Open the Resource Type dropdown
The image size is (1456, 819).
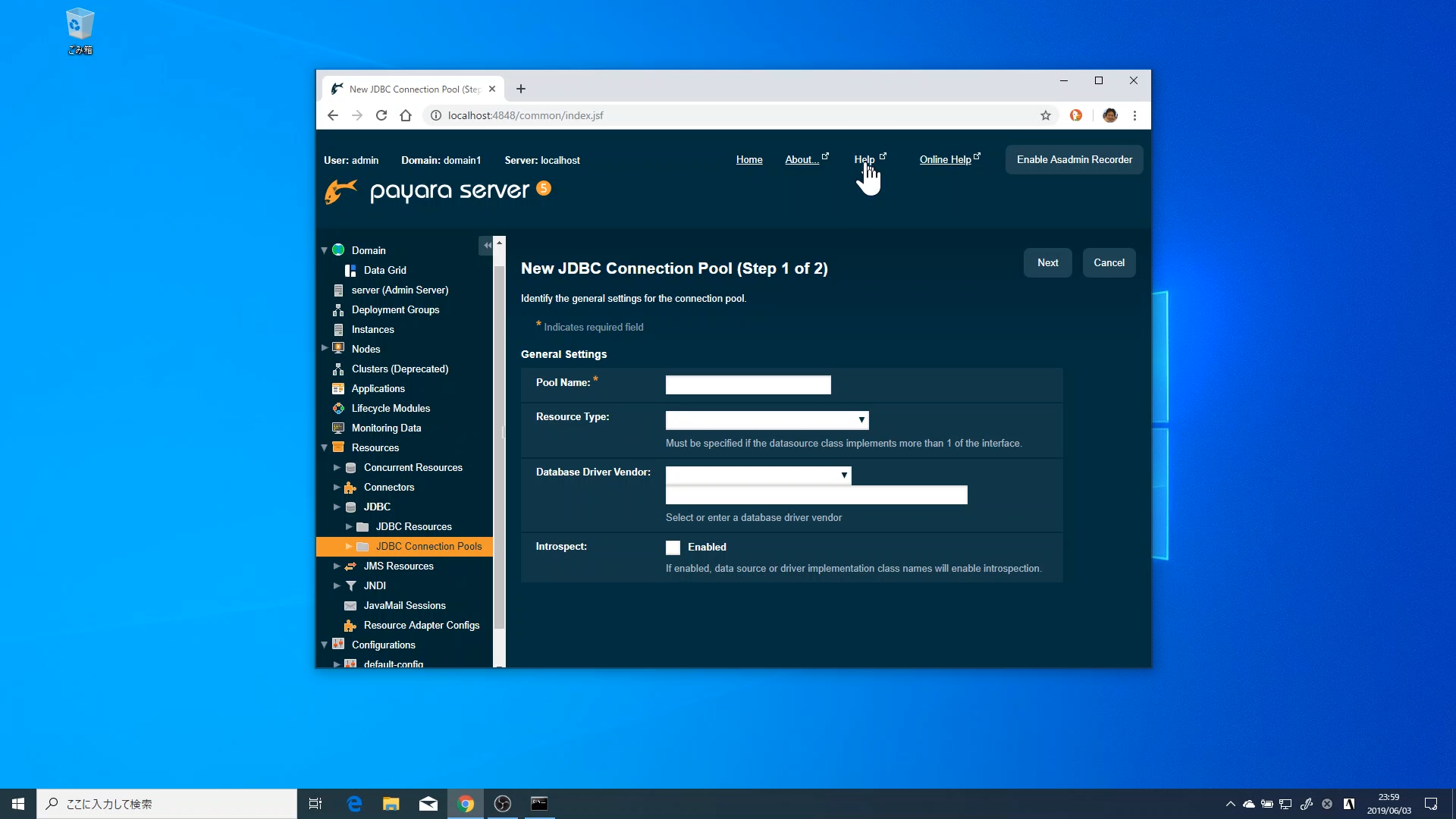(767, 420)
